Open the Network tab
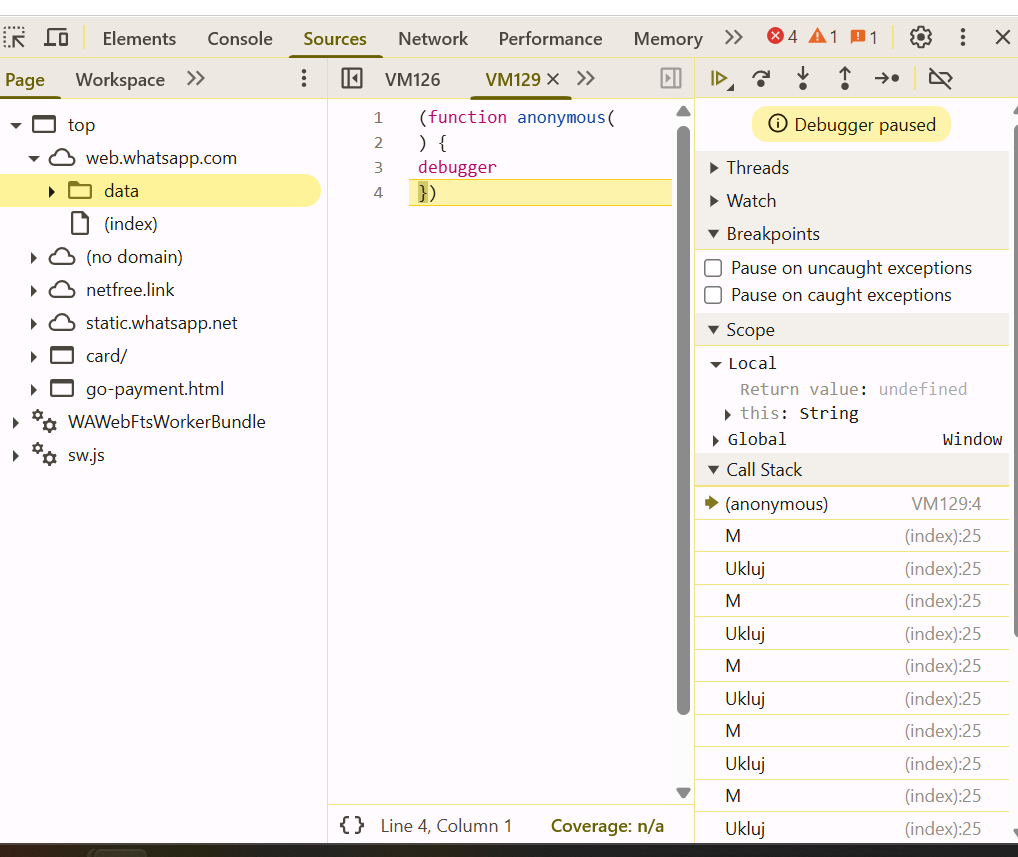The width and height of the screenshot is (1018, 857). click(433, 38)
